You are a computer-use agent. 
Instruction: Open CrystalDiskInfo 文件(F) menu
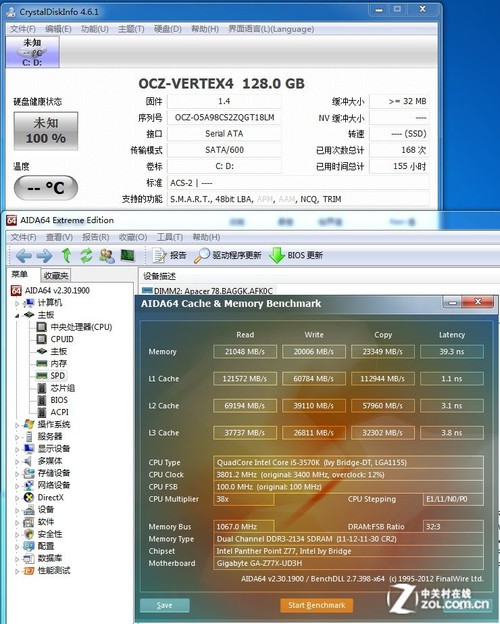tap(23, 29)
